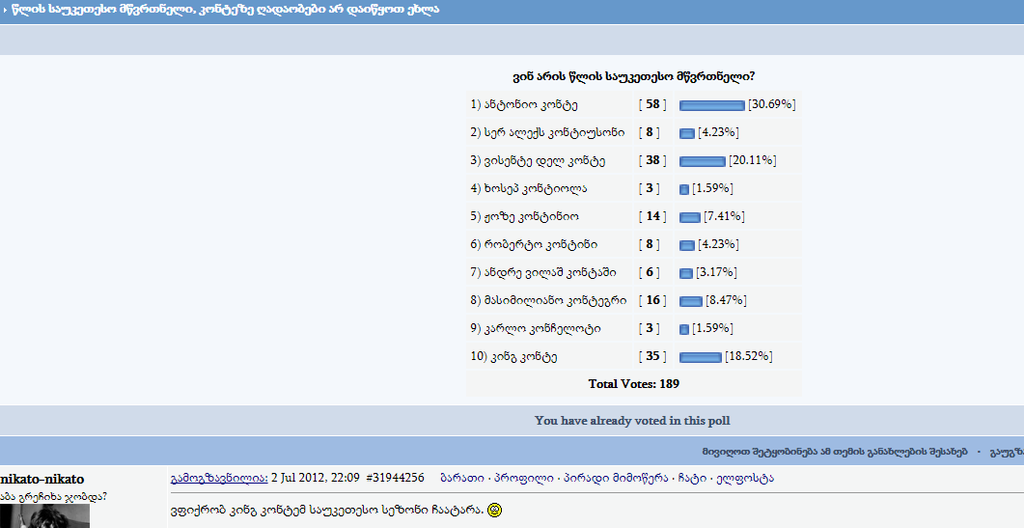Click post number #31944256
This screenshot has height=528, width=1024.
(x=395, y=478)
